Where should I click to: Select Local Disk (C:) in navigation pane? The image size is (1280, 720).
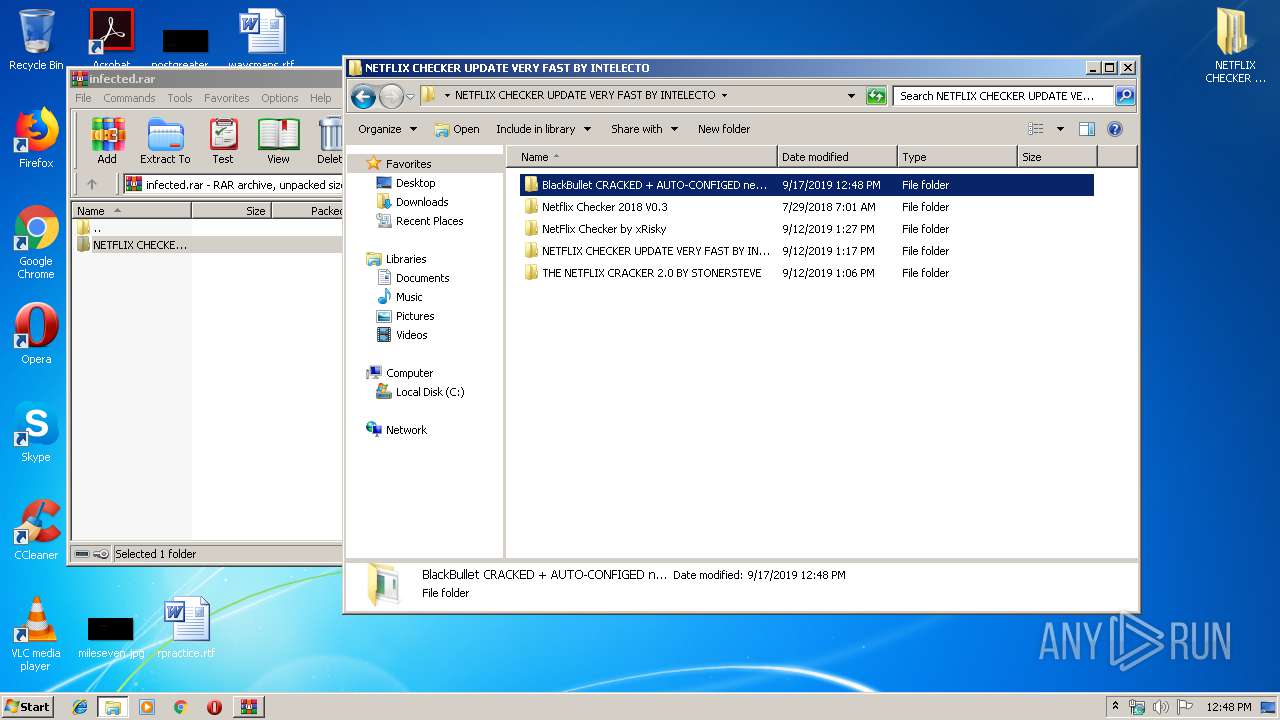pos(420,392)
